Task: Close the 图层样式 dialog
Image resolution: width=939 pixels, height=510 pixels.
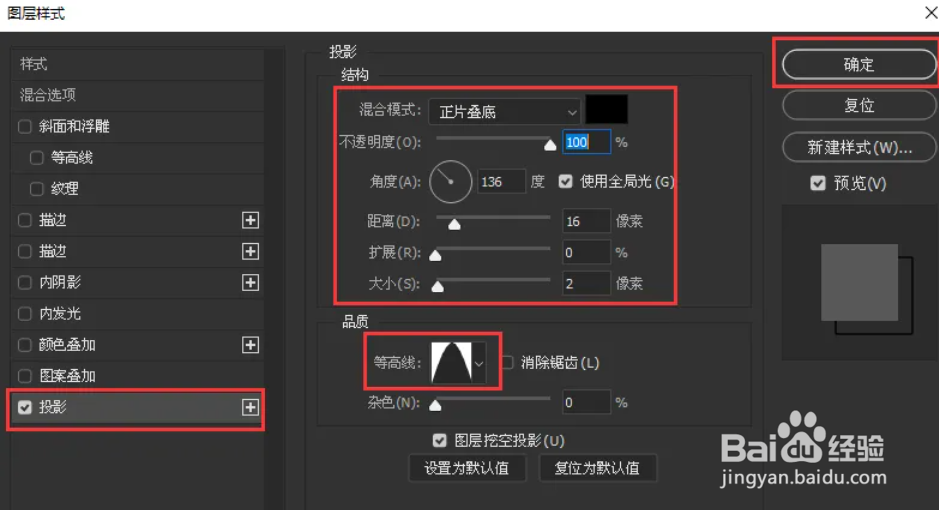Action: [x=931, y=13]
